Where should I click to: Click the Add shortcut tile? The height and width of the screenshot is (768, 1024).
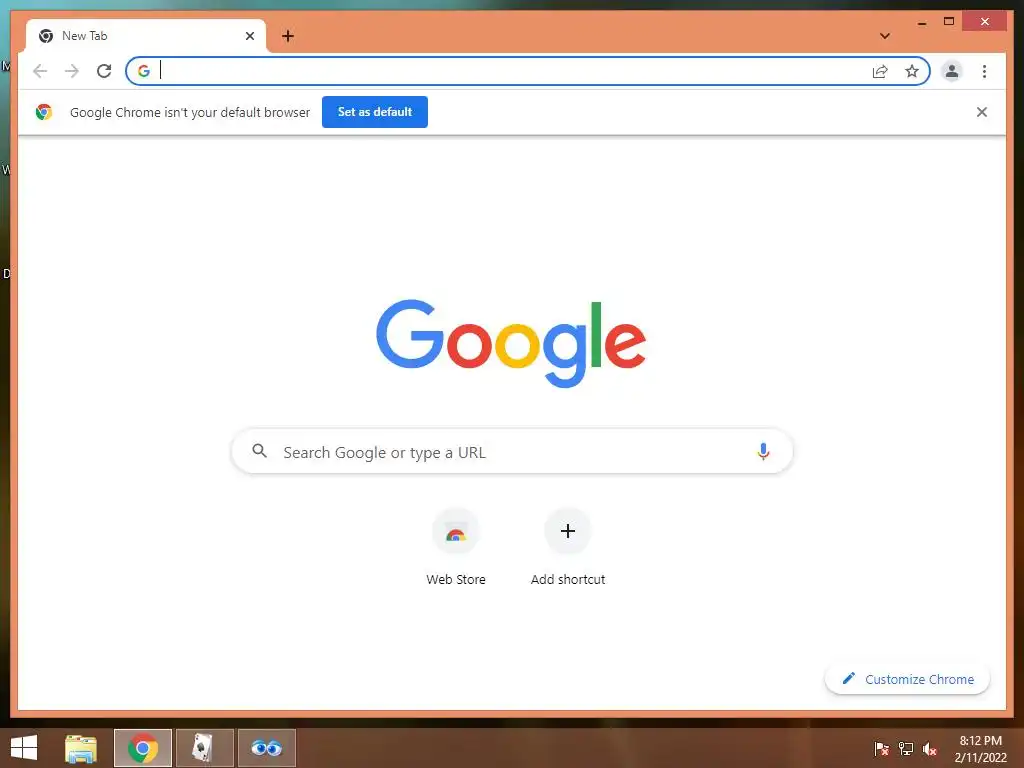click(x=568, y=547)
